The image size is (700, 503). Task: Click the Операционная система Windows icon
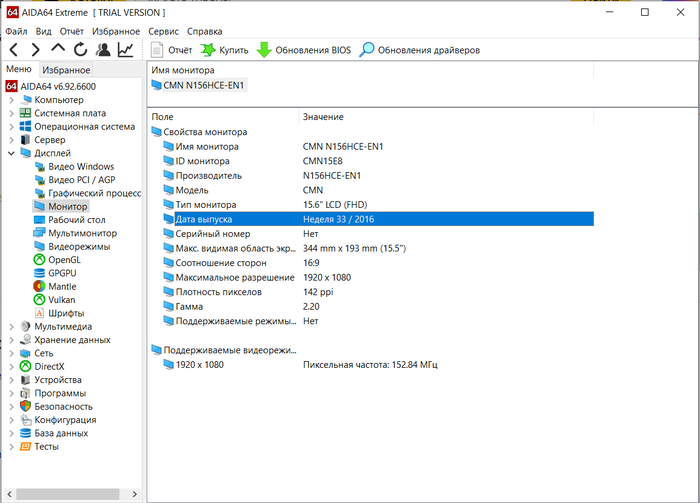tap(25, 127)
